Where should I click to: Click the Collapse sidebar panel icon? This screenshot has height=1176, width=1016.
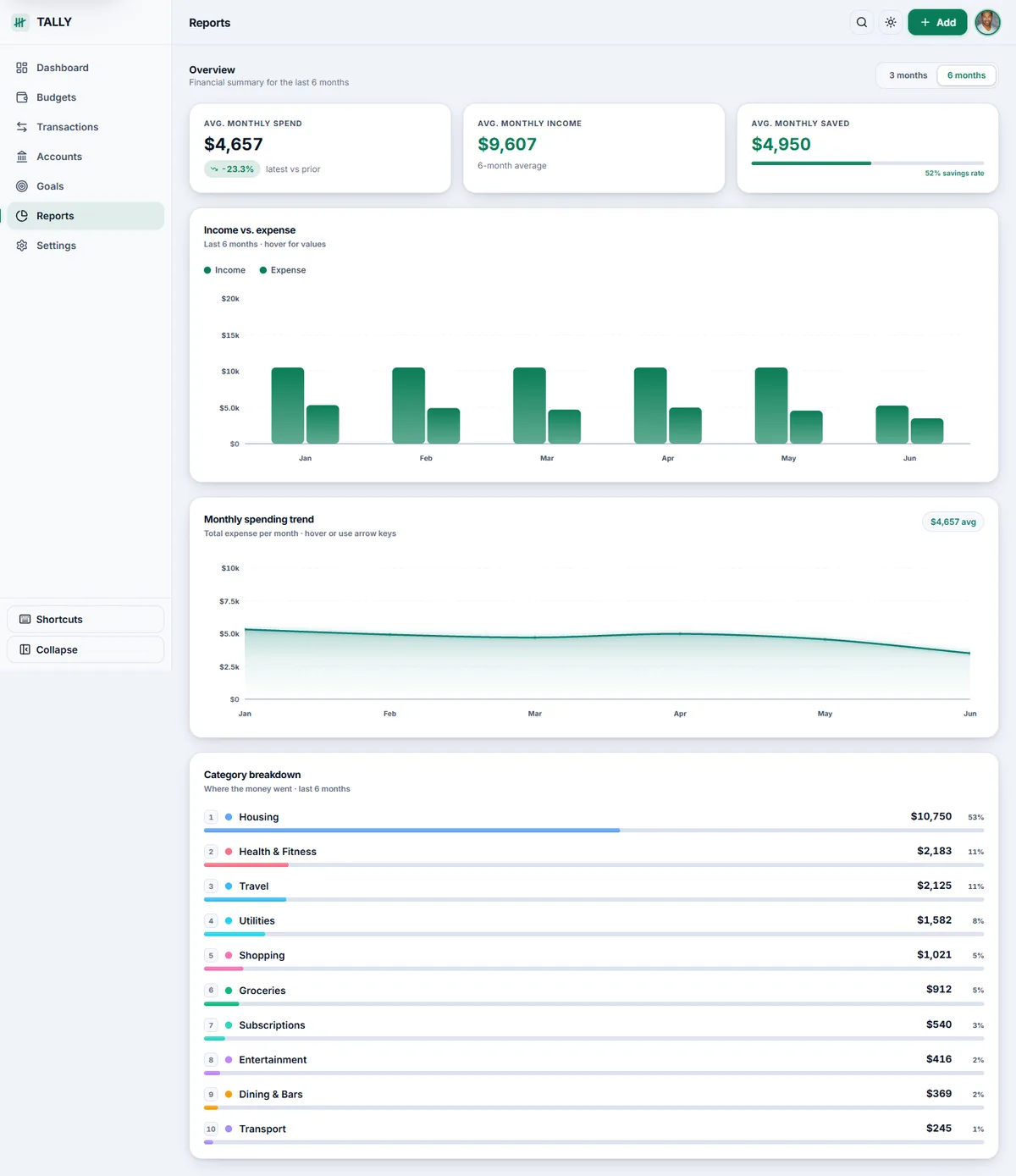[25, 649]
